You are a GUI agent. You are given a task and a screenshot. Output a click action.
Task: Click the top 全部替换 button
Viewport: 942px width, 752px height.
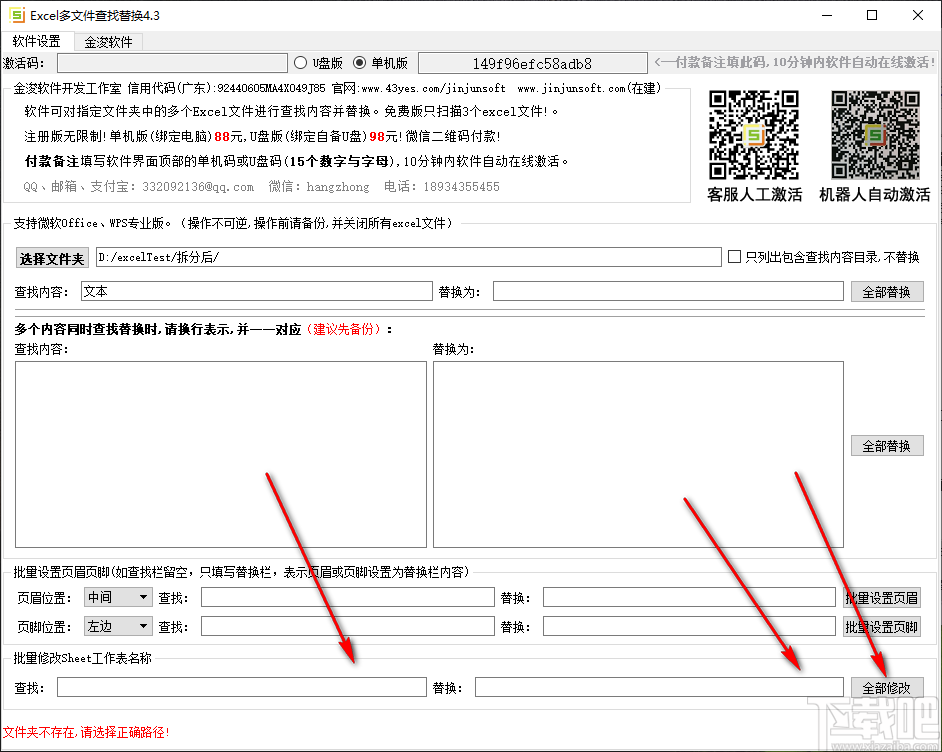click(887, 291)
